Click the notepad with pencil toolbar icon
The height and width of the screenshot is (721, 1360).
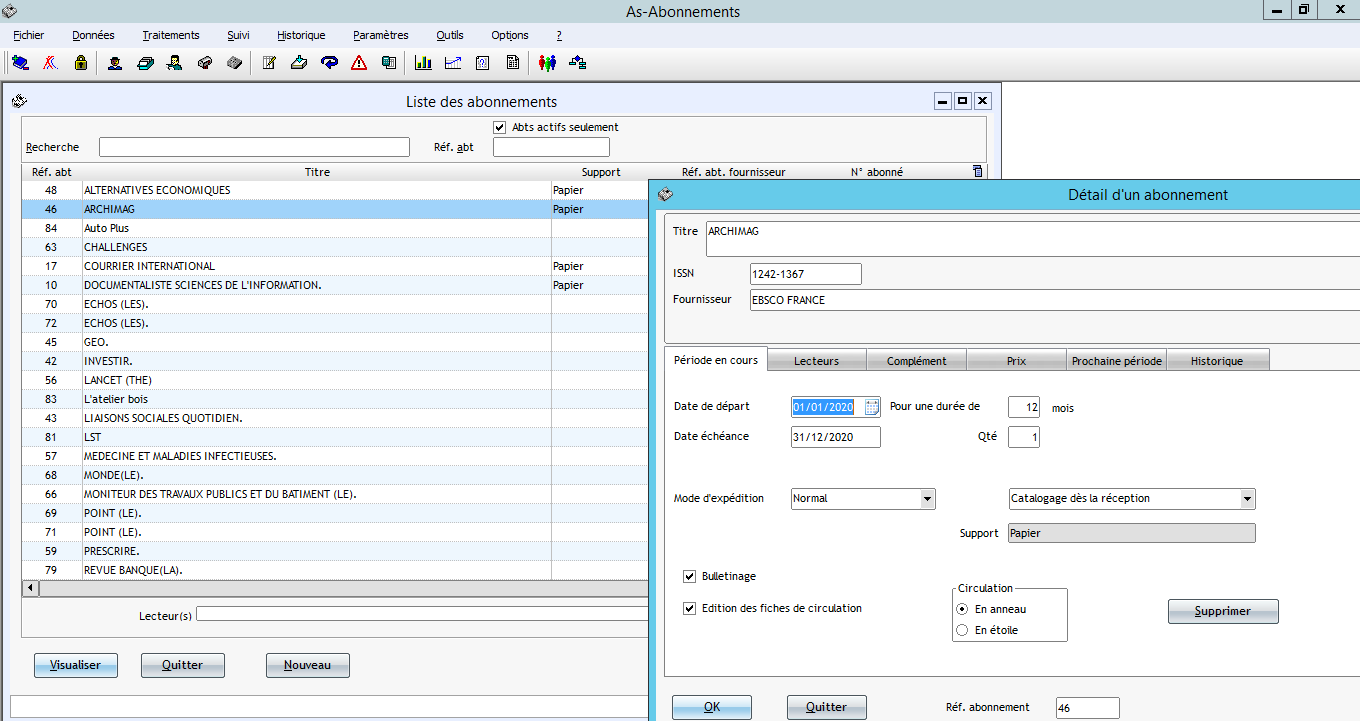(269, 63)
